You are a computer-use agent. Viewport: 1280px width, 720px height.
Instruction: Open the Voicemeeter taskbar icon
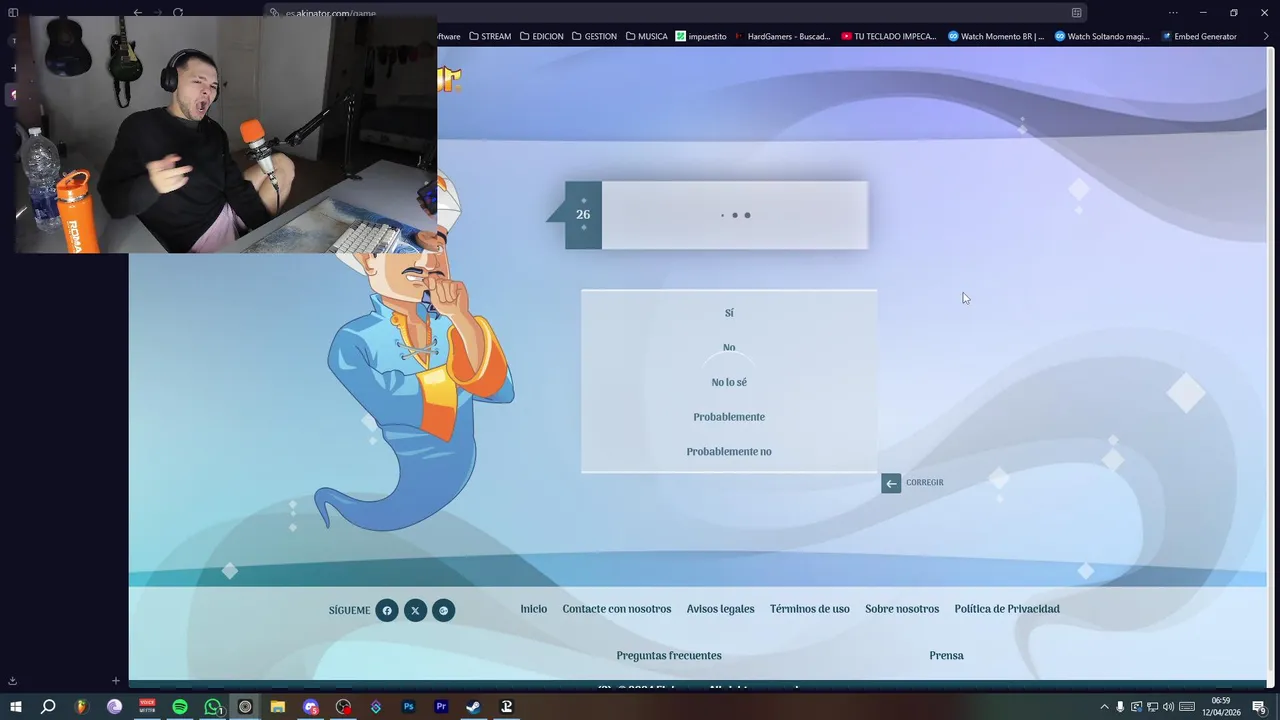point(147,707)
